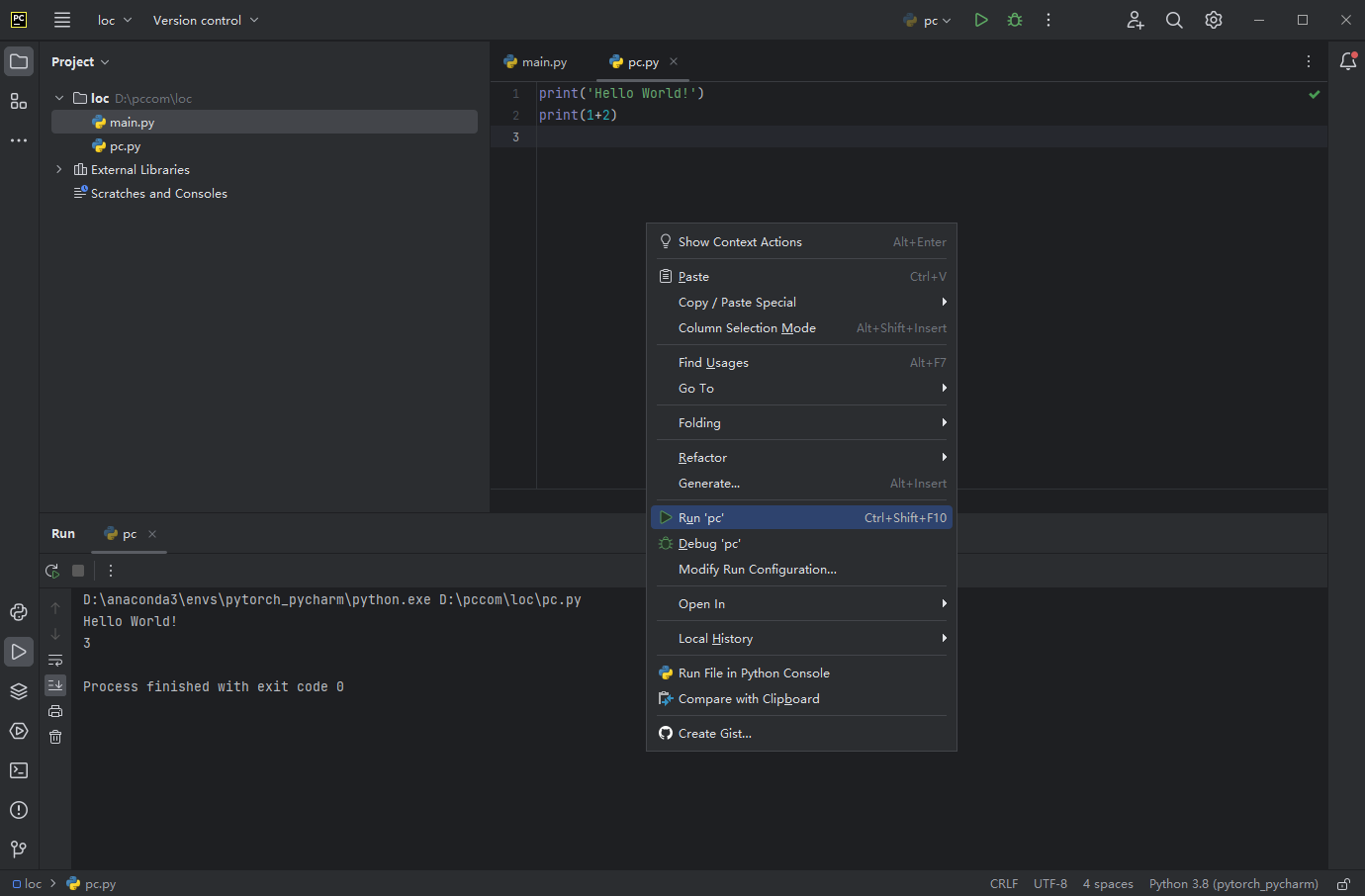Open Code With Me add-user icon
1365x896 pixels.
[x=1136, y=20]
